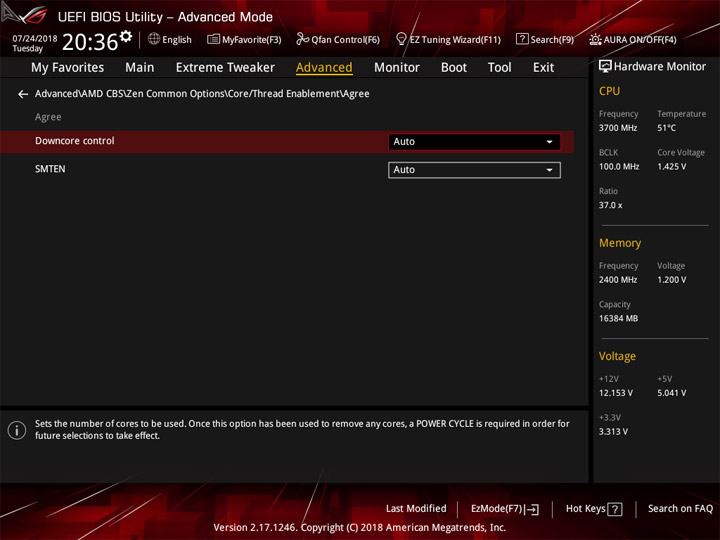The width and height of the screenshot is (720, 540).
Task: Click the Memory frequency value 2400 MHz
Action: [x=618, y=280]
